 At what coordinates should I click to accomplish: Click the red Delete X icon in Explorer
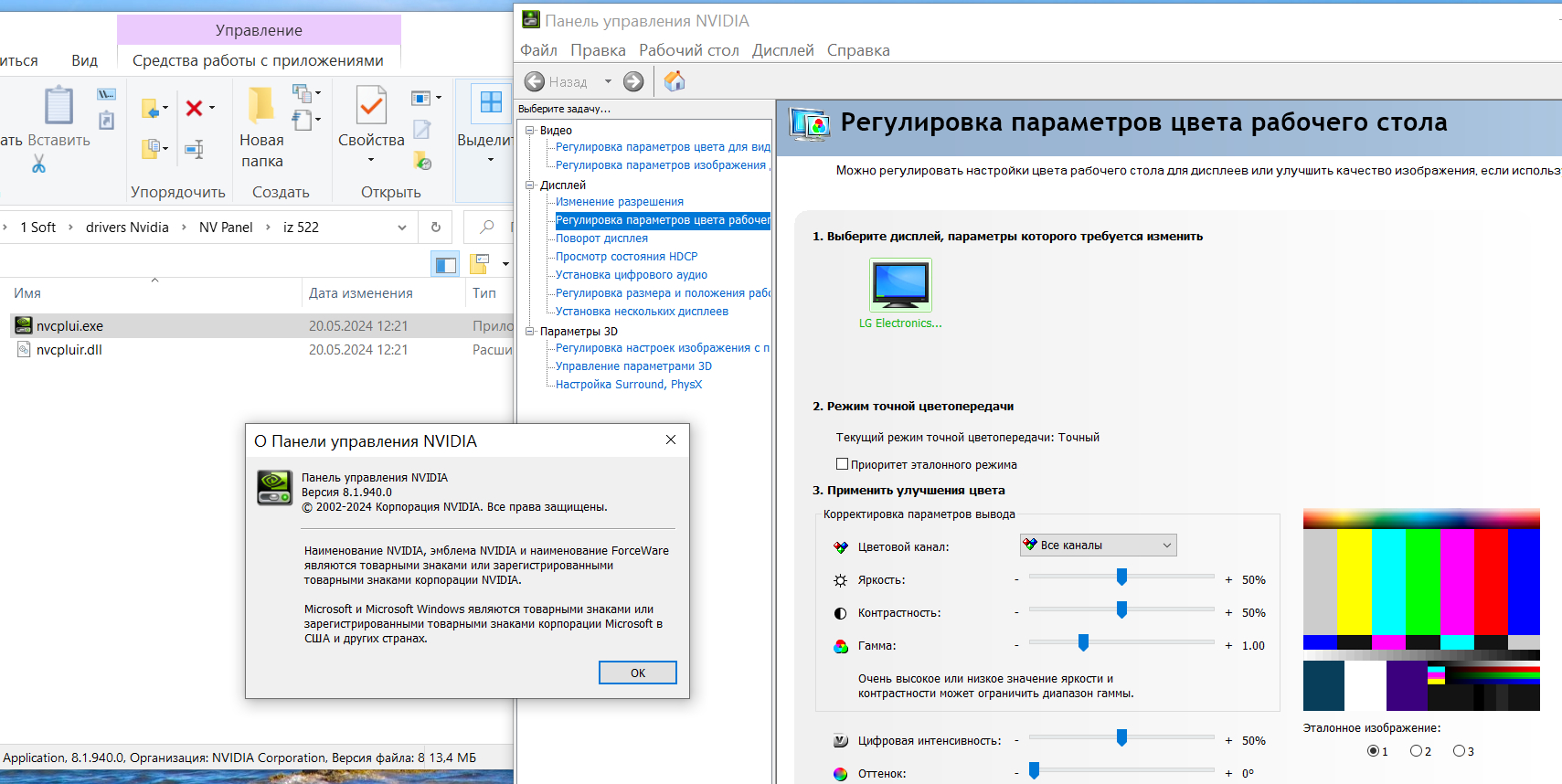pos(194,109)
